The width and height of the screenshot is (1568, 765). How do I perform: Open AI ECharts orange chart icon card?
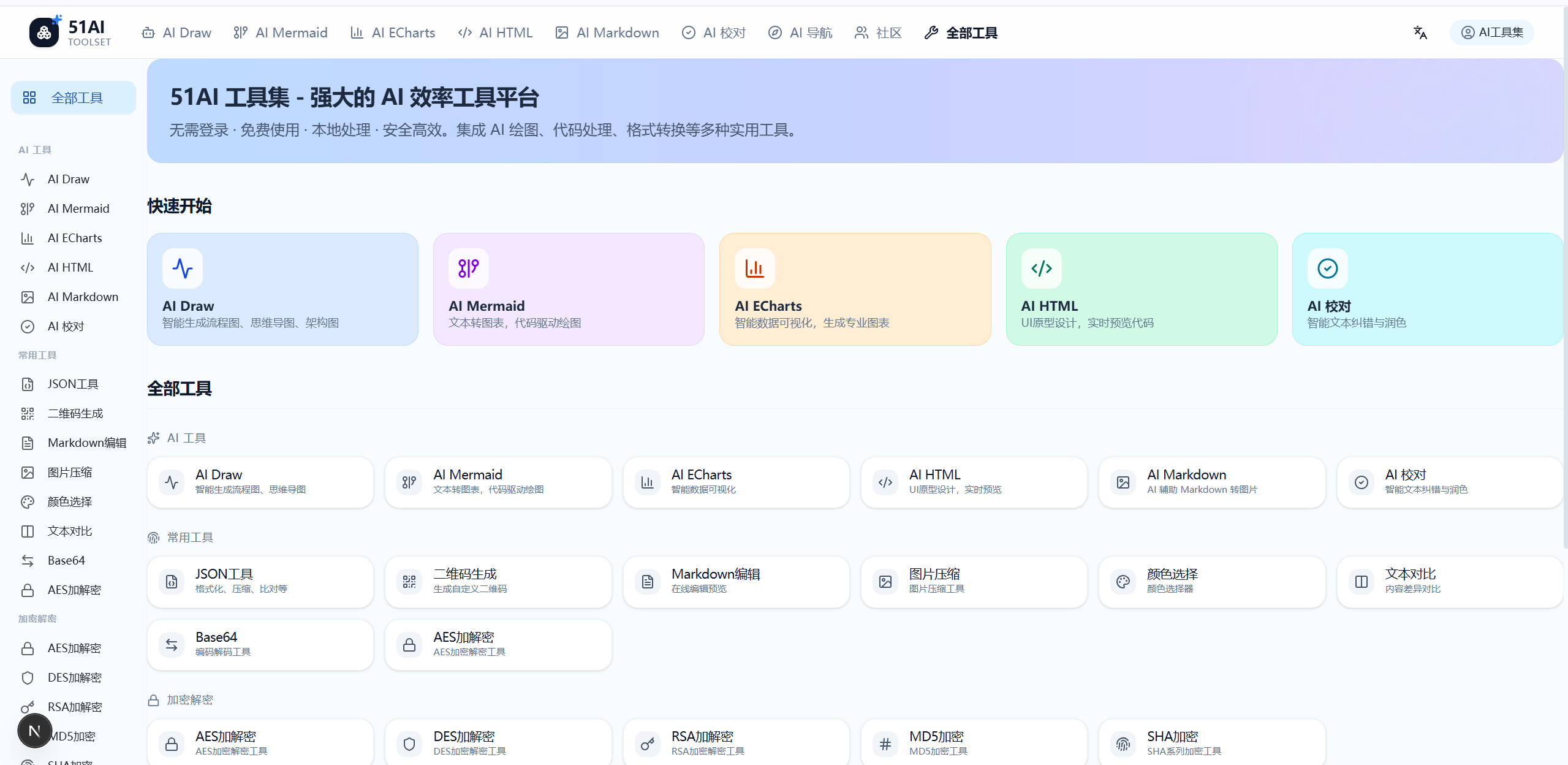click(754, 268)
